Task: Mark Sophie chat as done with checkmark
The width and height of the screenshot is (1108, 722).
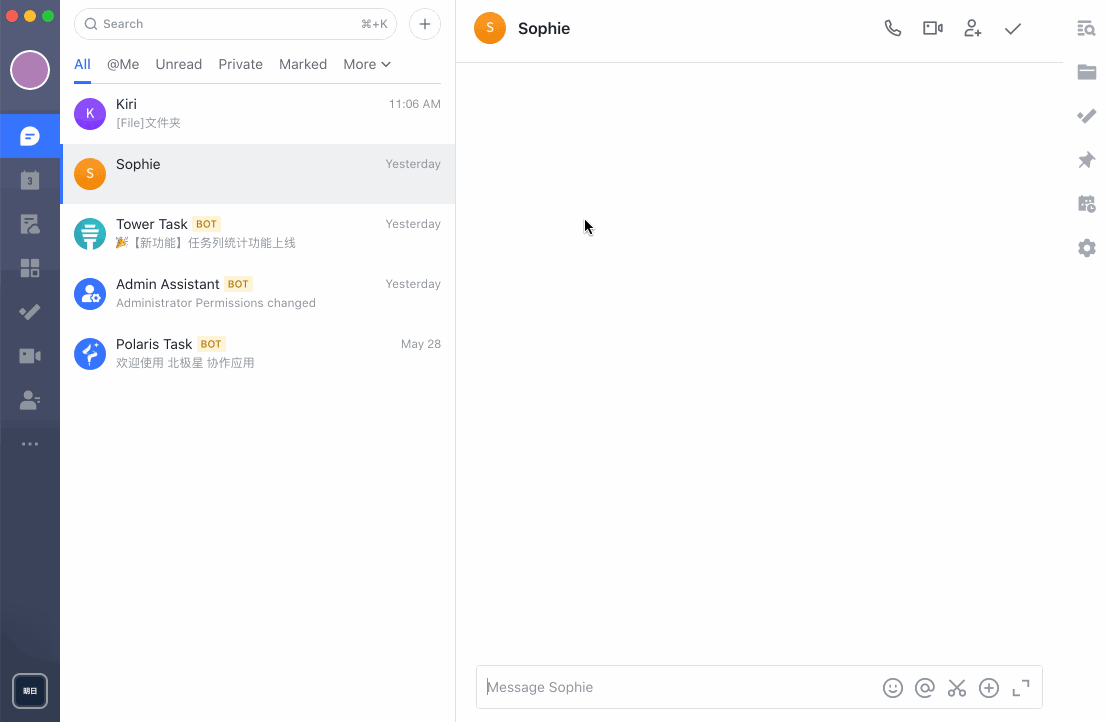Action: [x=1013, y=29]
